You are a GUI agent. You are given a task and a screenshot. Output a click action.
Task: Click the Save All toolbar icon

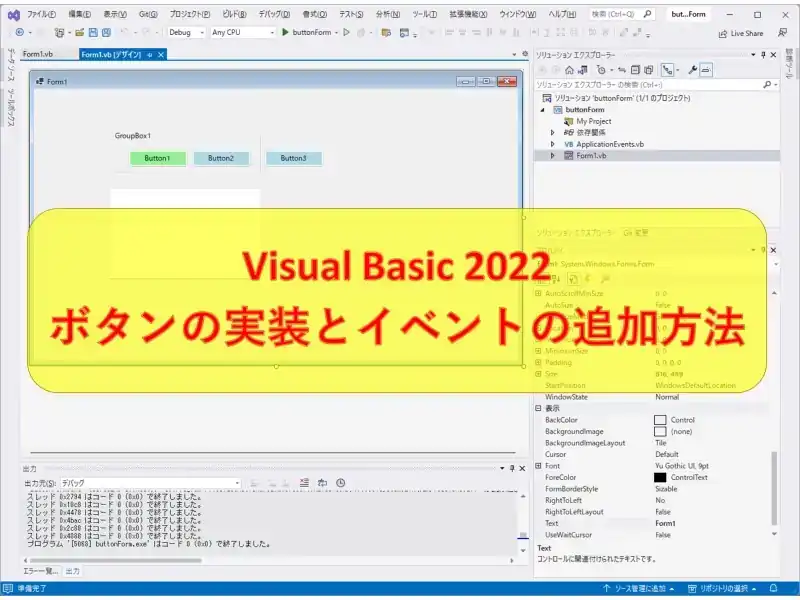click(106, 33)
